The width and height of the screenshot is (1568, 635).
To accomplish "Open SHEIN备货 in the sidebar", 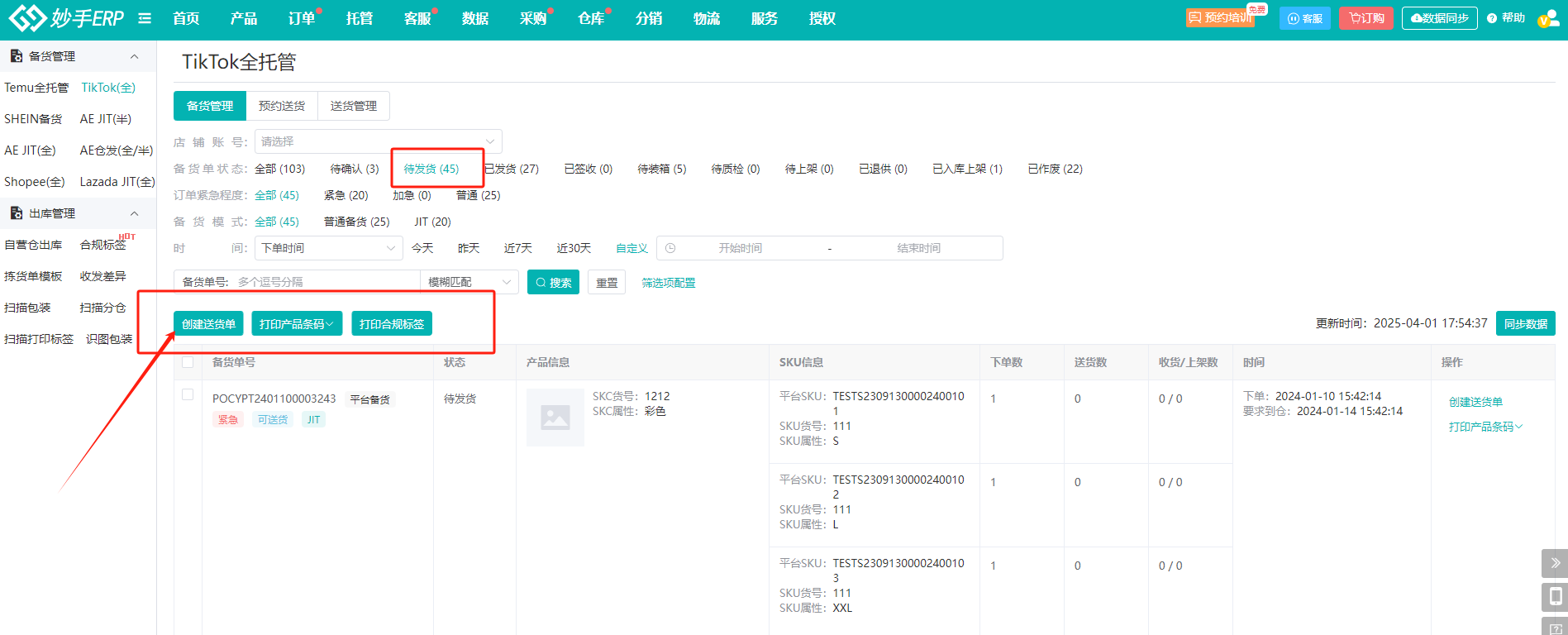I will click(33, 119).
